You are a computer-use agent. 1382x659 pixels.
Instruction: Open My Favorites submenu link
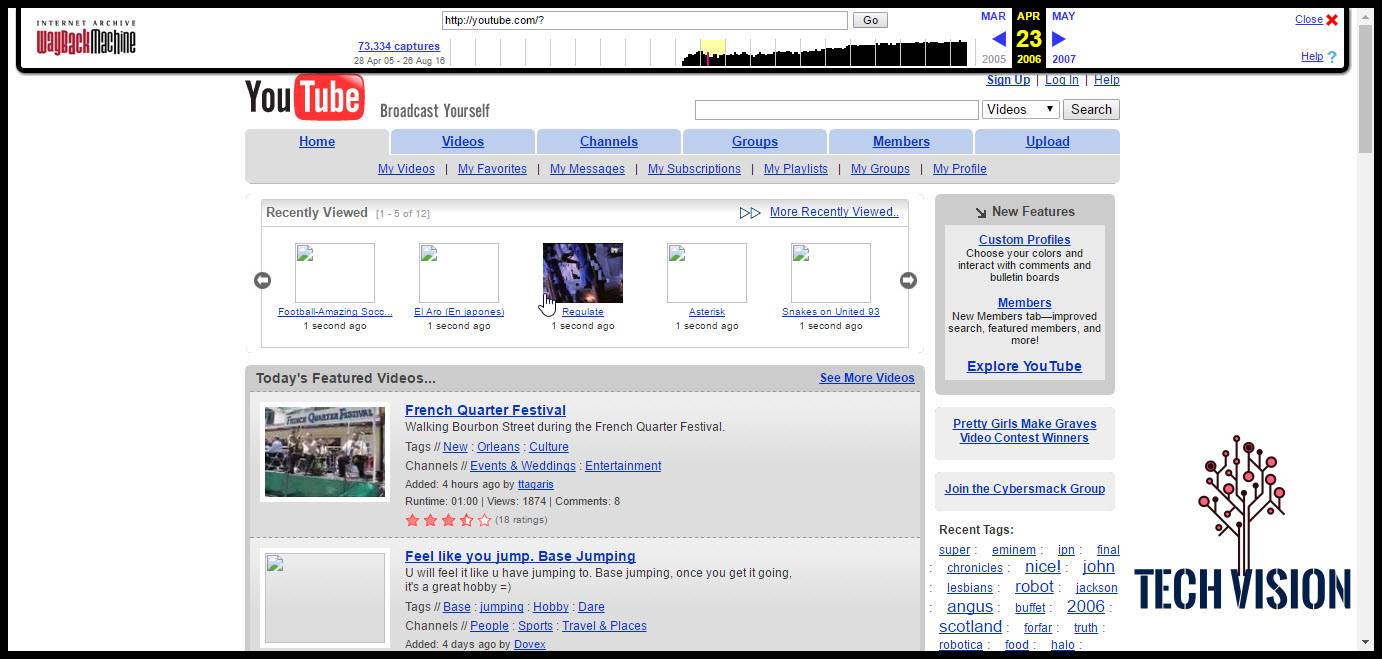pyautogui.click(x=492, y=169)
